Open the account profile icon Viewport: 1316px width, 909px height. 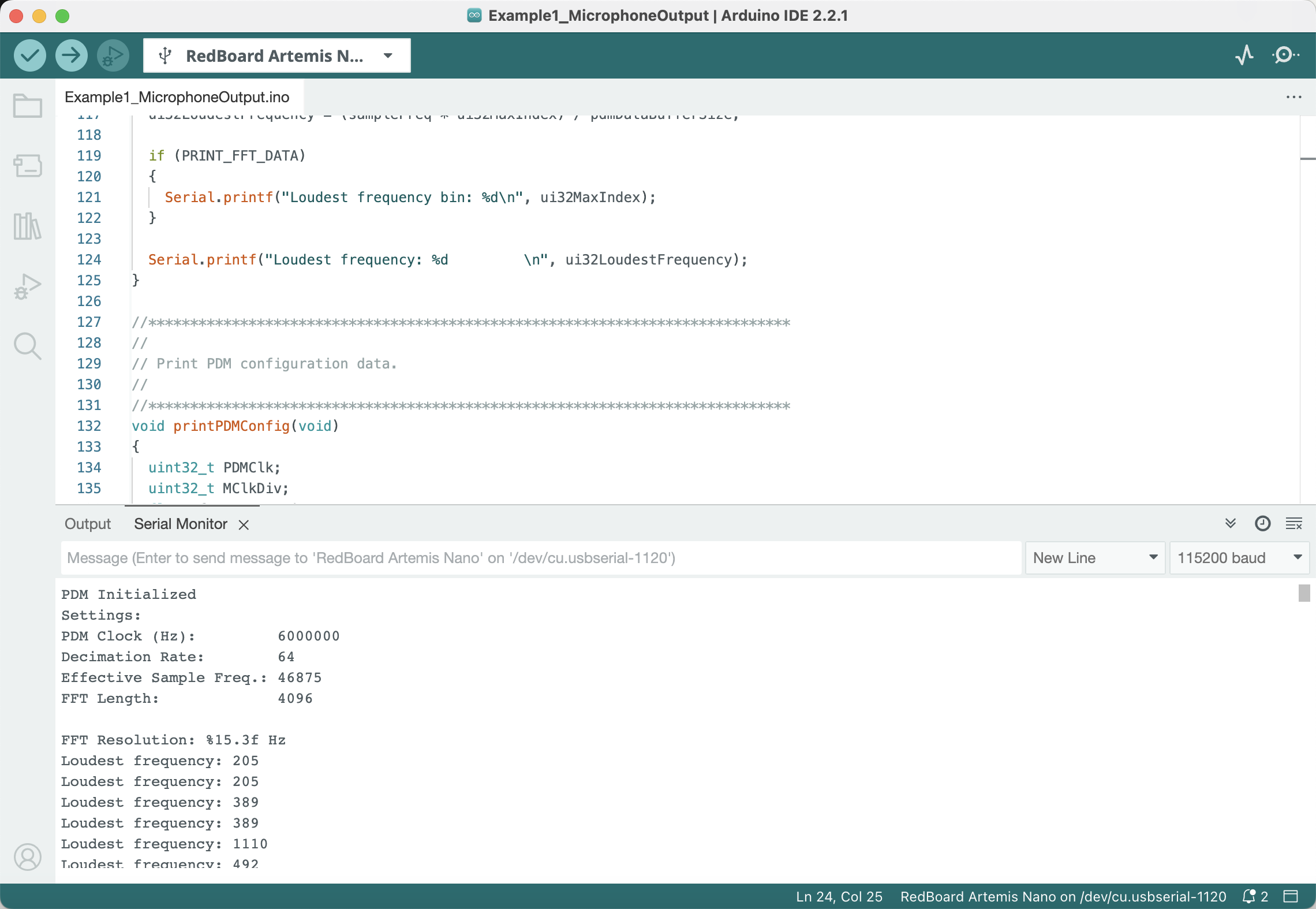[28, 857]
